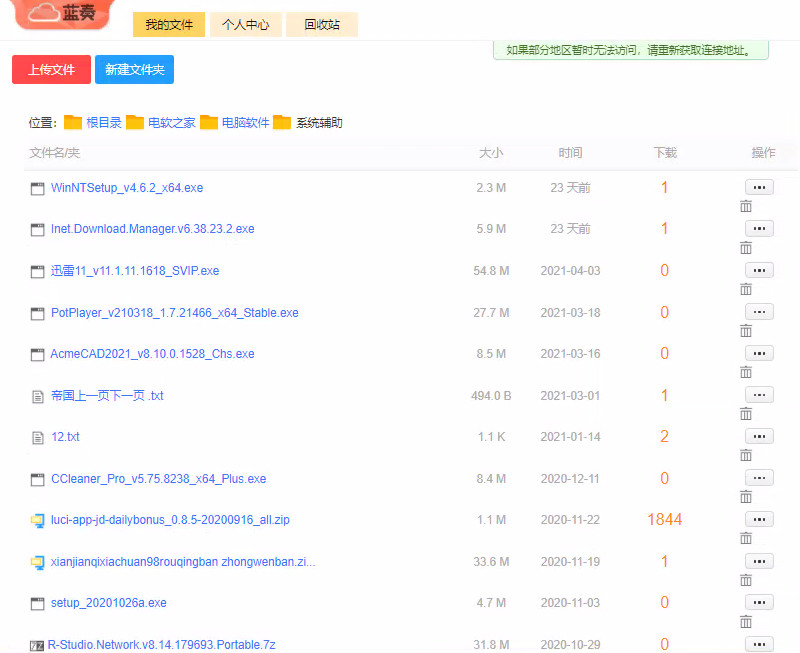
Task: Click the 新建文件夹 button
Action: (x=135, y=69)
